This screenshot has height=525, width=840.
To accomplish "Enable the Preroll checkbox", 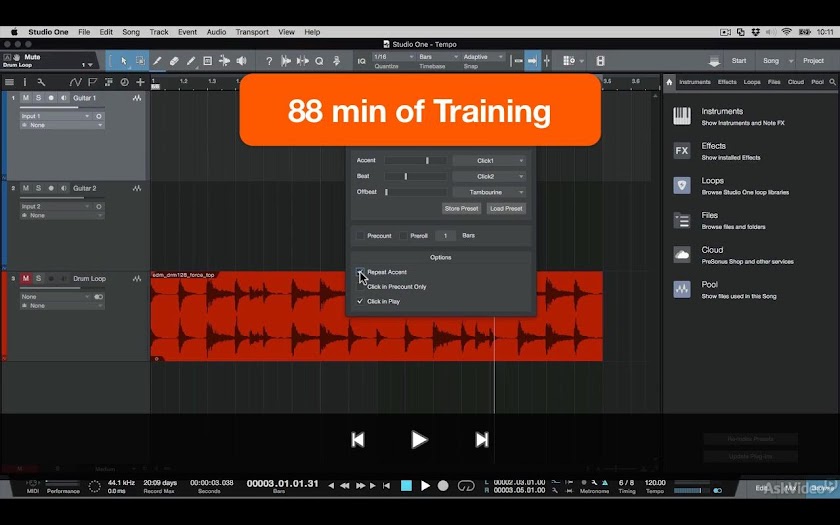I will 403,236.
